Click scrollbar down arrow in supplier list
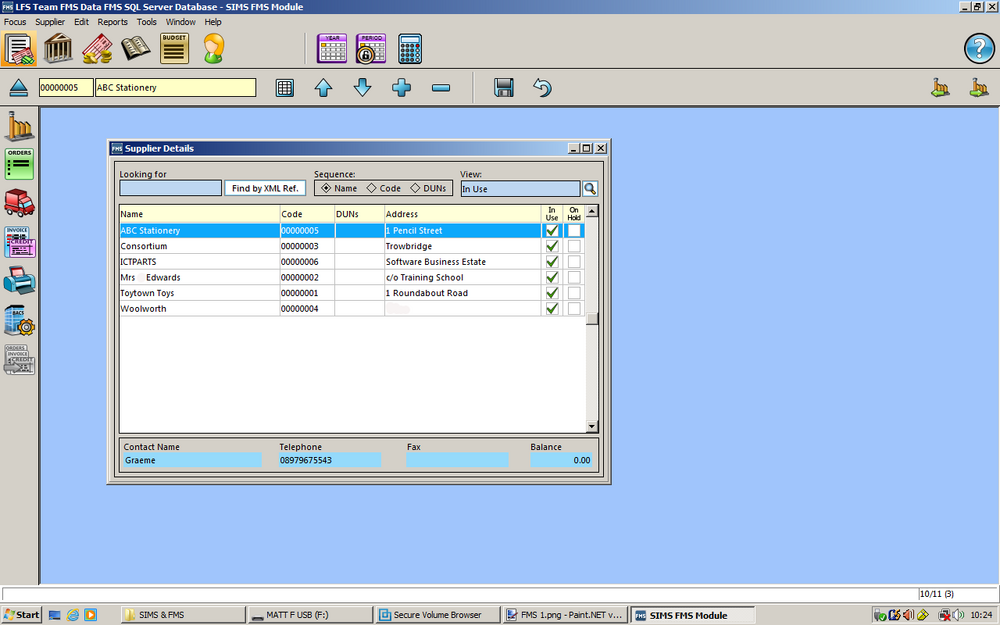 [x=592, y=426]
